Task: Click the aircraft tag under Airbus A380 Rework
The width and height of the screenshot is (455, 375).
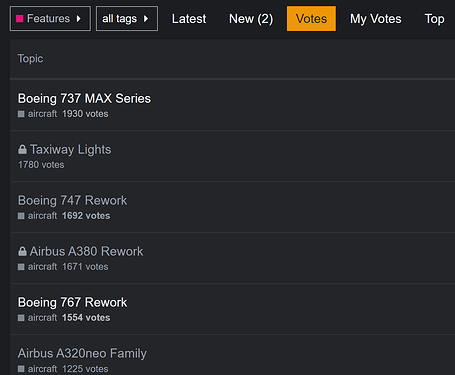Action: point(38,267)
